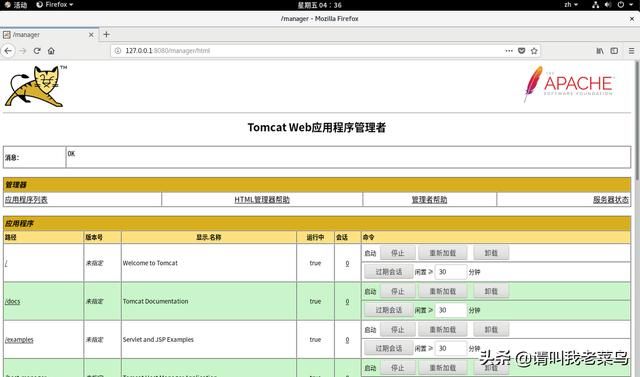The width and height of the screenshot is (640, 377).
Task: Click the Tomcat cat logo
Action: 36,86
